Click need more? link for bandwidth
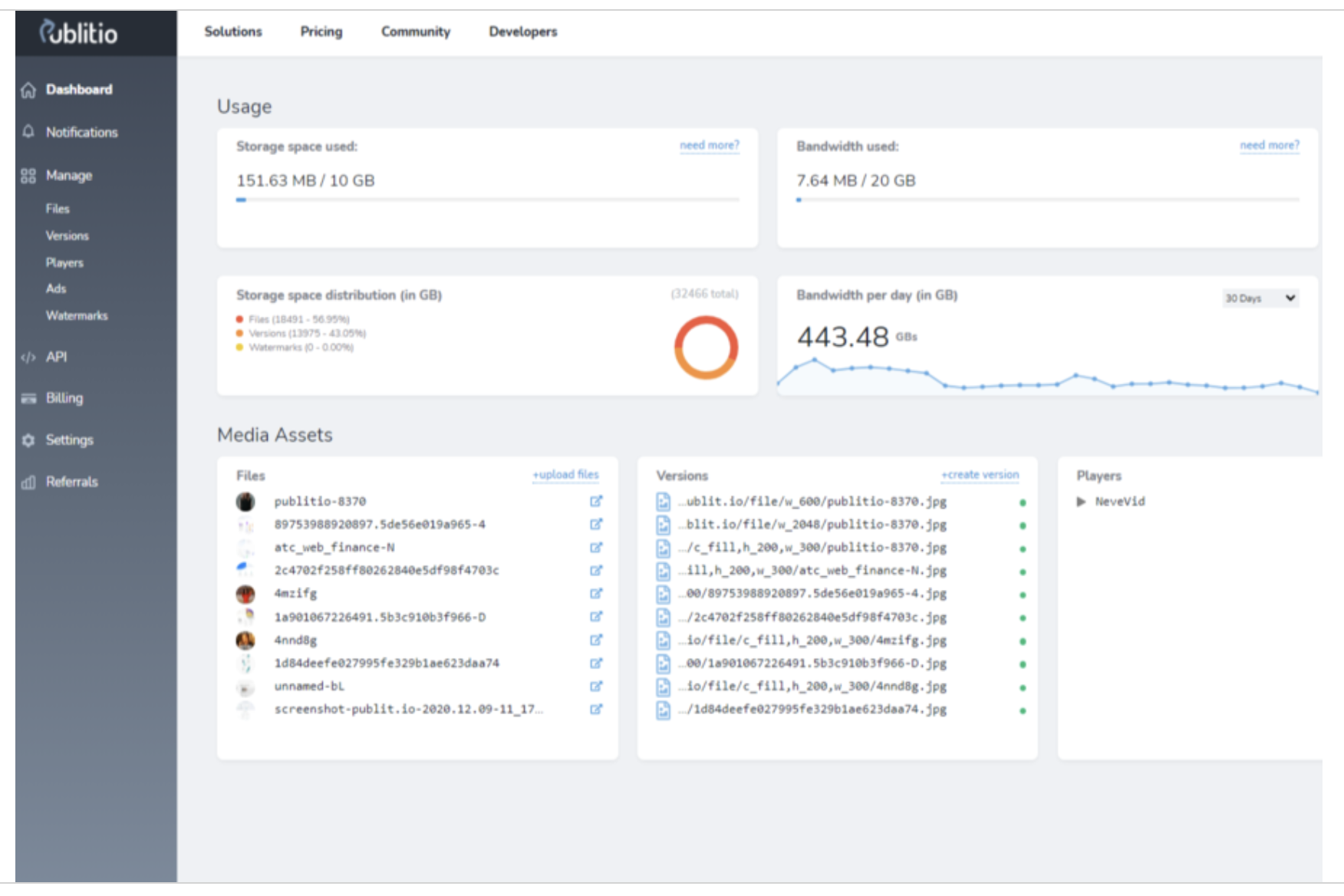Image resolution: width=1344 pixels, height=896 pixels. point(1270,145)
